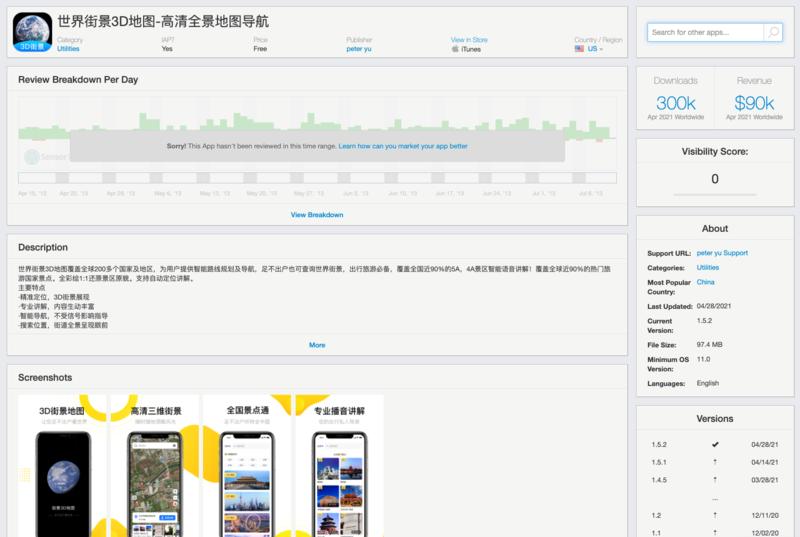
Task: Expand the collapsed versions ellipsis row
Action: pyautogui.click(x=714, y=497)
